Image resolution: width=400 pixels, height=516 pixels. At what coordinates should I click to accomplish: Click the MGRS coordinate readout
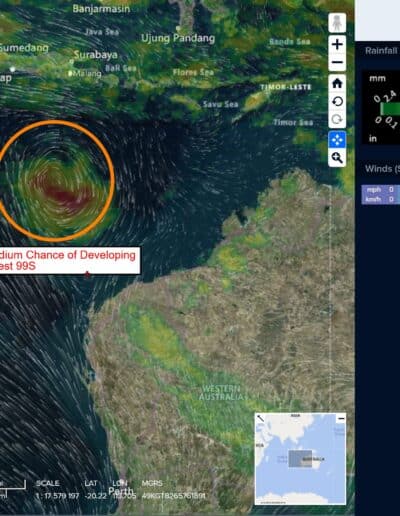pyautogui.click(x=173, y=496)
